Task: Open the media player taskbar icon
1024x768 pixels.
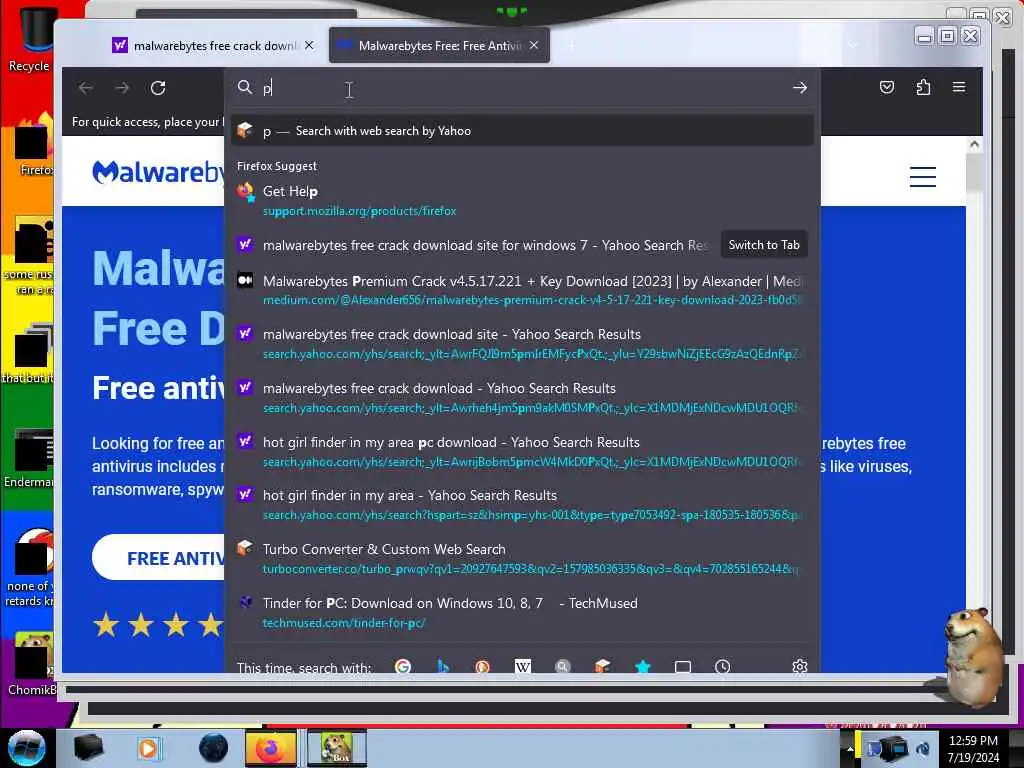Action: tap(148, 748)
